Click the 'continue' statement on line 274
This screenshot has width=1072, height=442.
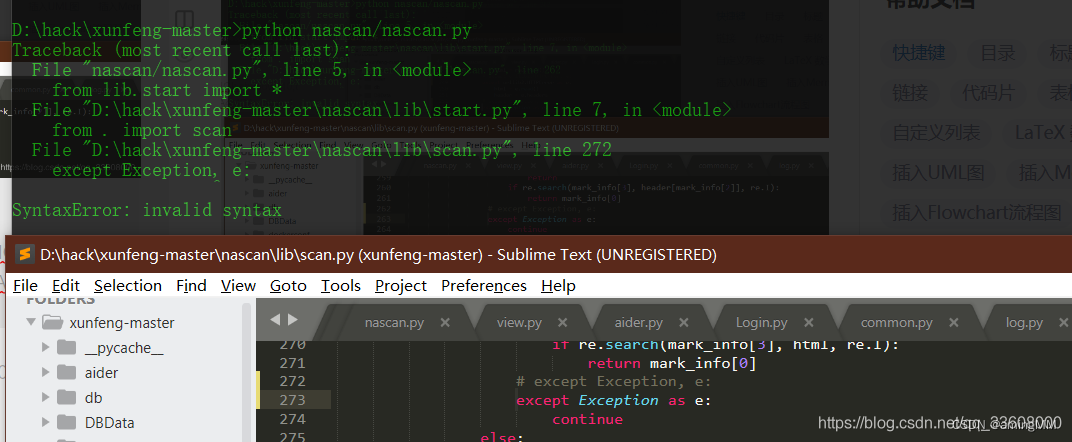coord(587,419)
